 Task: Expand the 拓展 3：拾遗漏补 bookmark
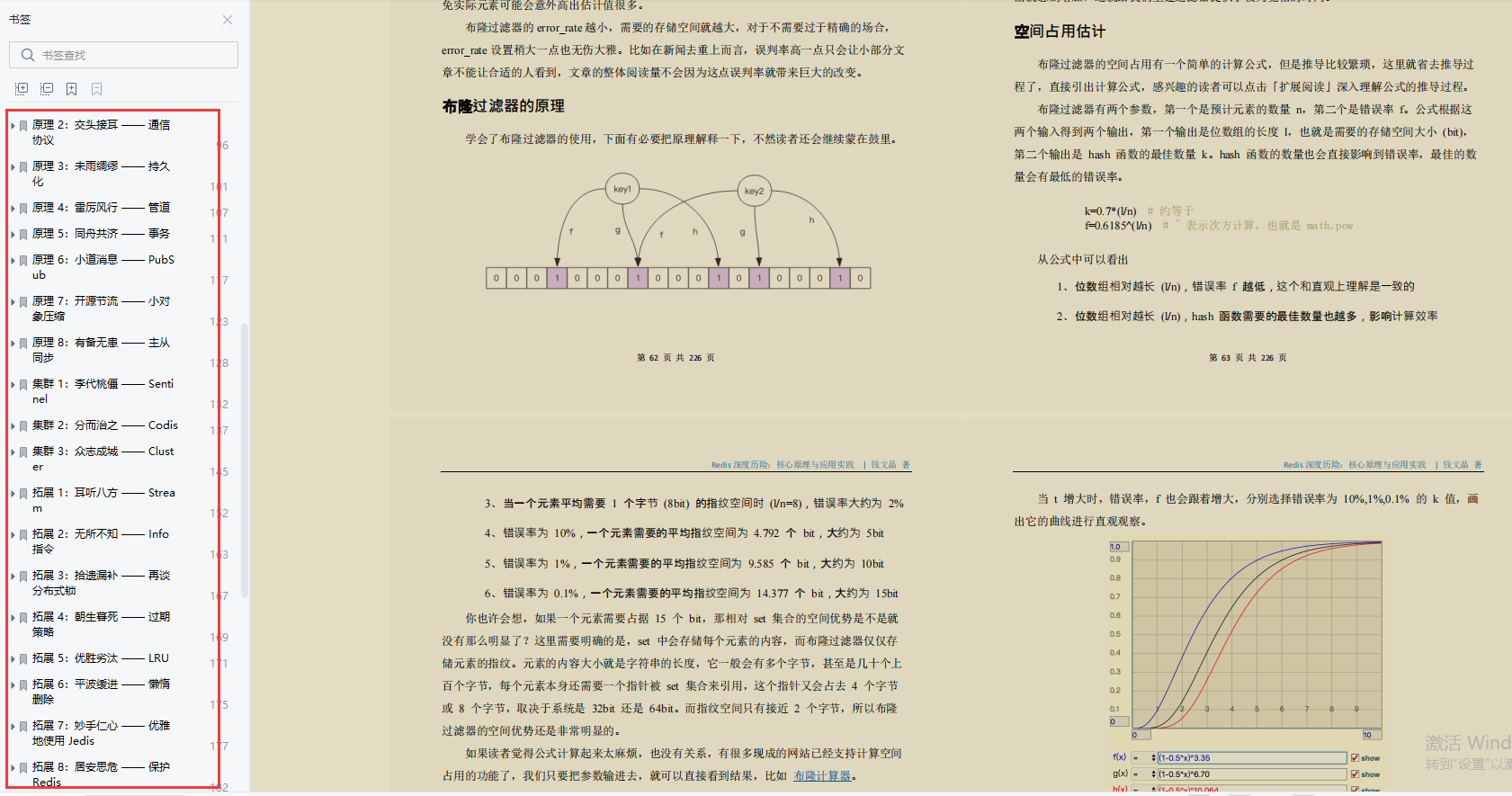13,577
